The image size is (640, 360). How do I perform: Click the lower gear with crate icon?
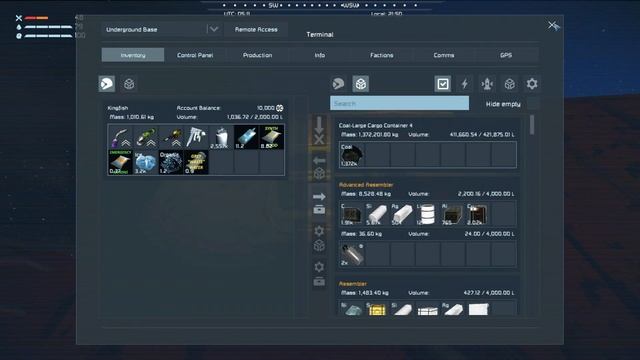click(x=319, y=274)
